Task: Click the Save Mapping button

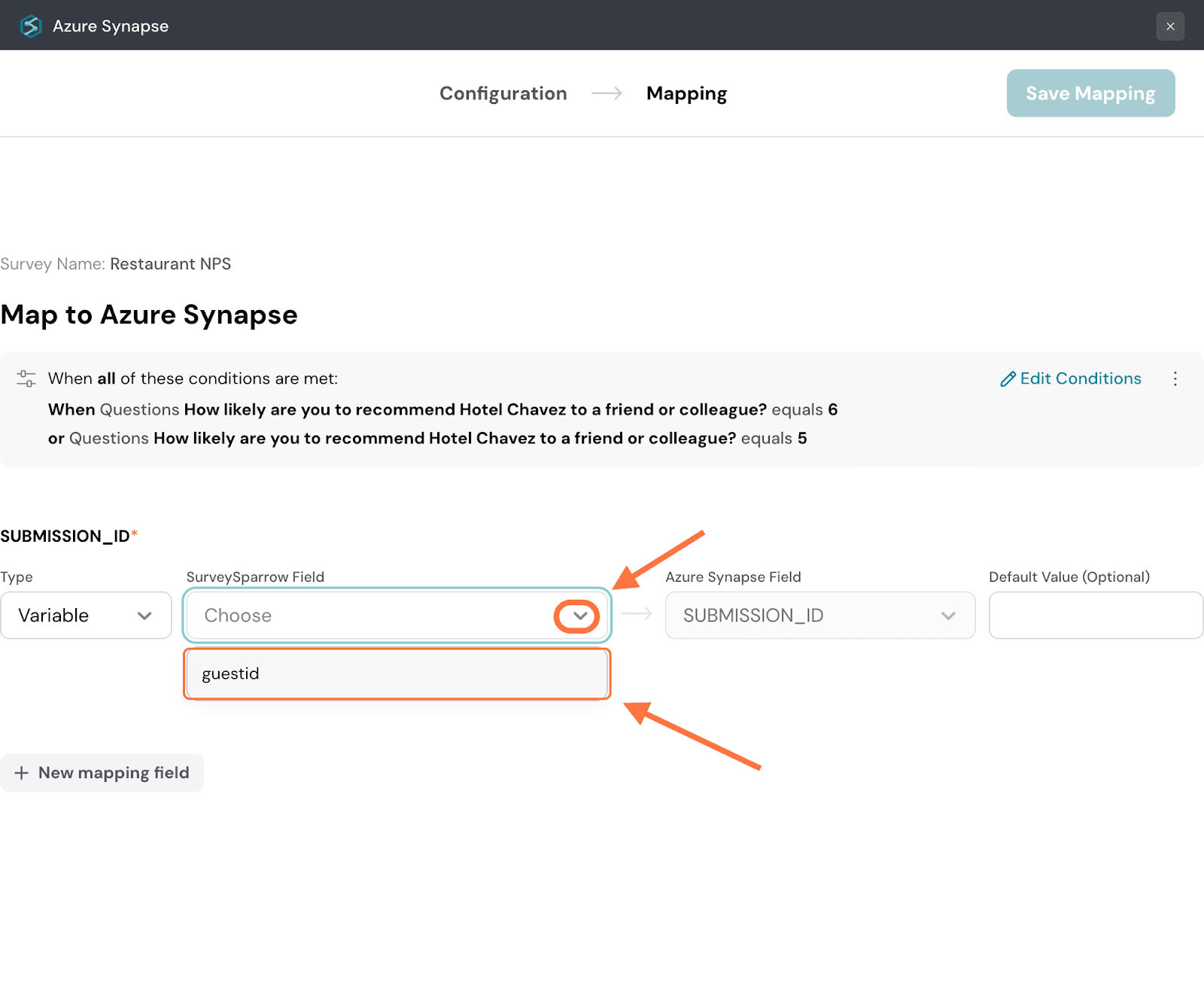Action: click(1090, 93)
